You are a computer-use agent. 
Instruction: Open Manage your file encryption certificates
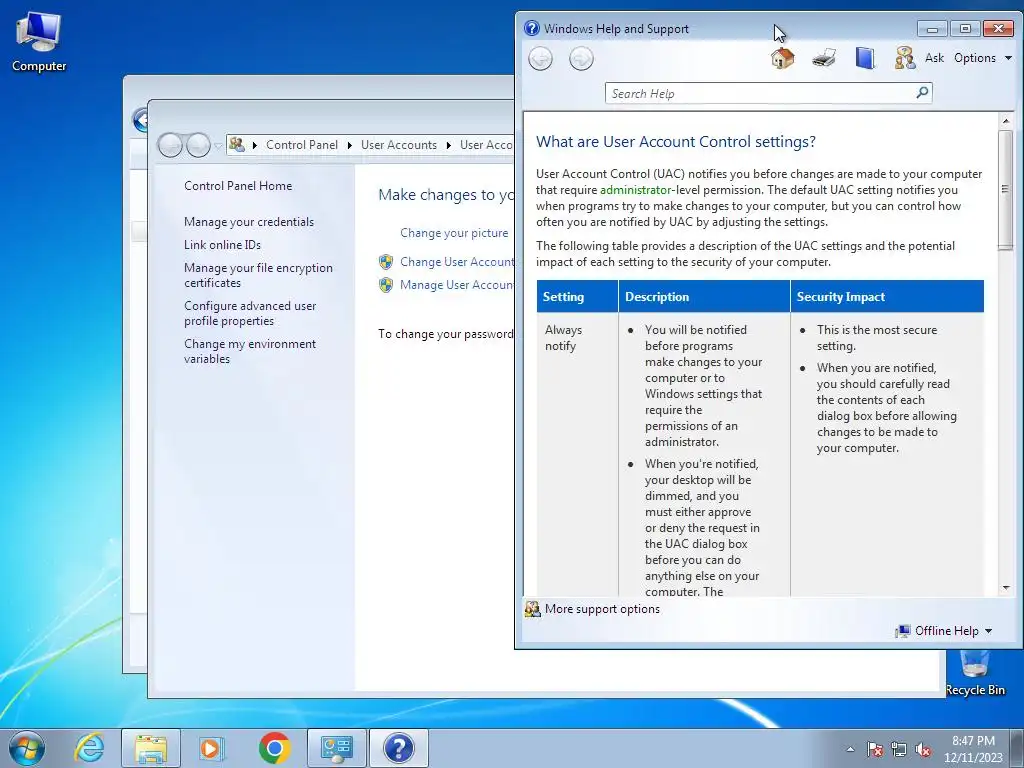(x=258, y=275)
